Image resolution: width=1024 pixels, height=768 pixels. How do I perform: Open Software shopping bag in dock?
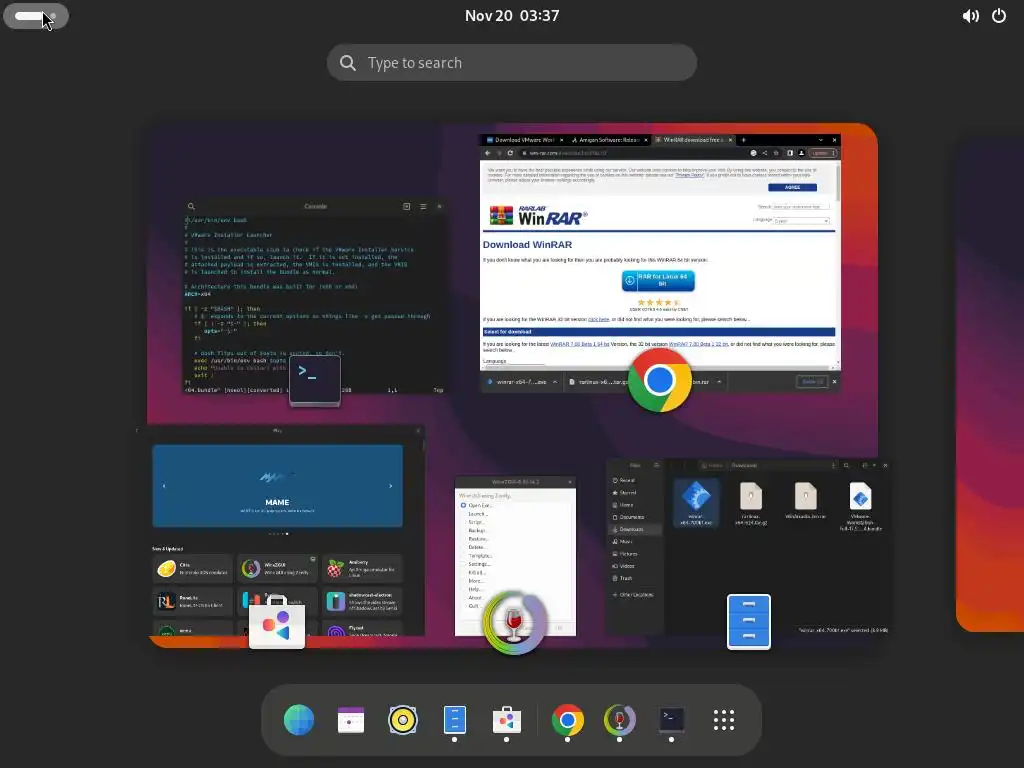coord(507,720)
